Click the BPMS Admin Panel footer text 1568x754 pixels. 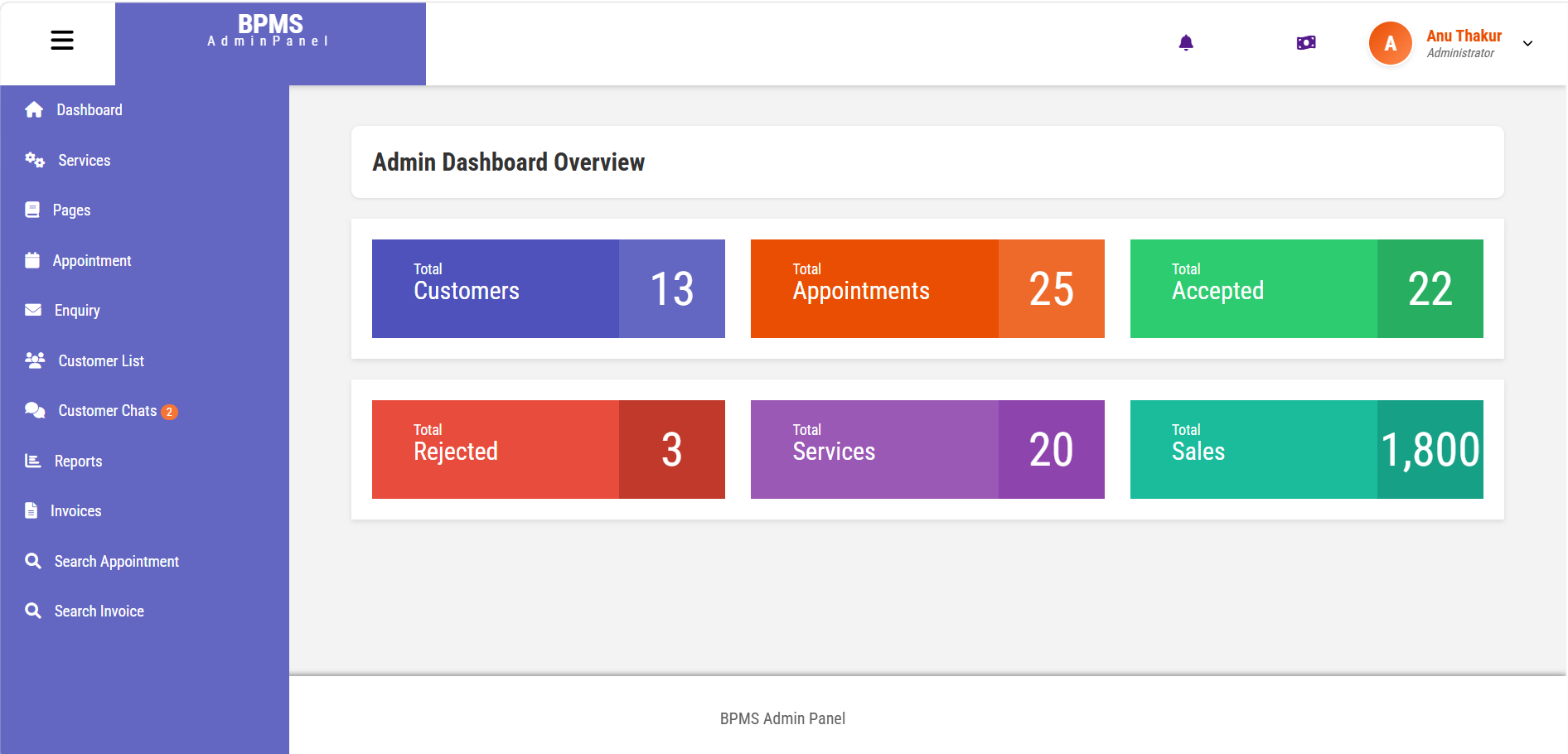(x=782, y=718)
